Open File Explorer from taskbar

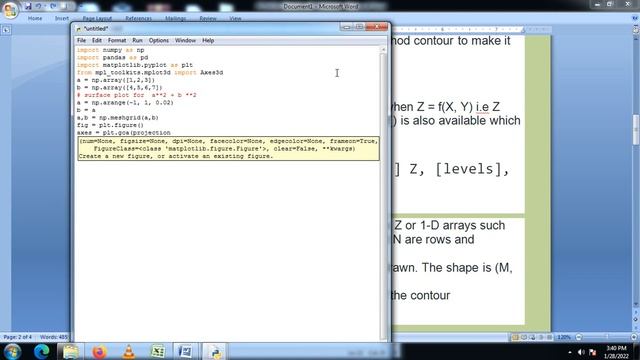tap(71, 351)
